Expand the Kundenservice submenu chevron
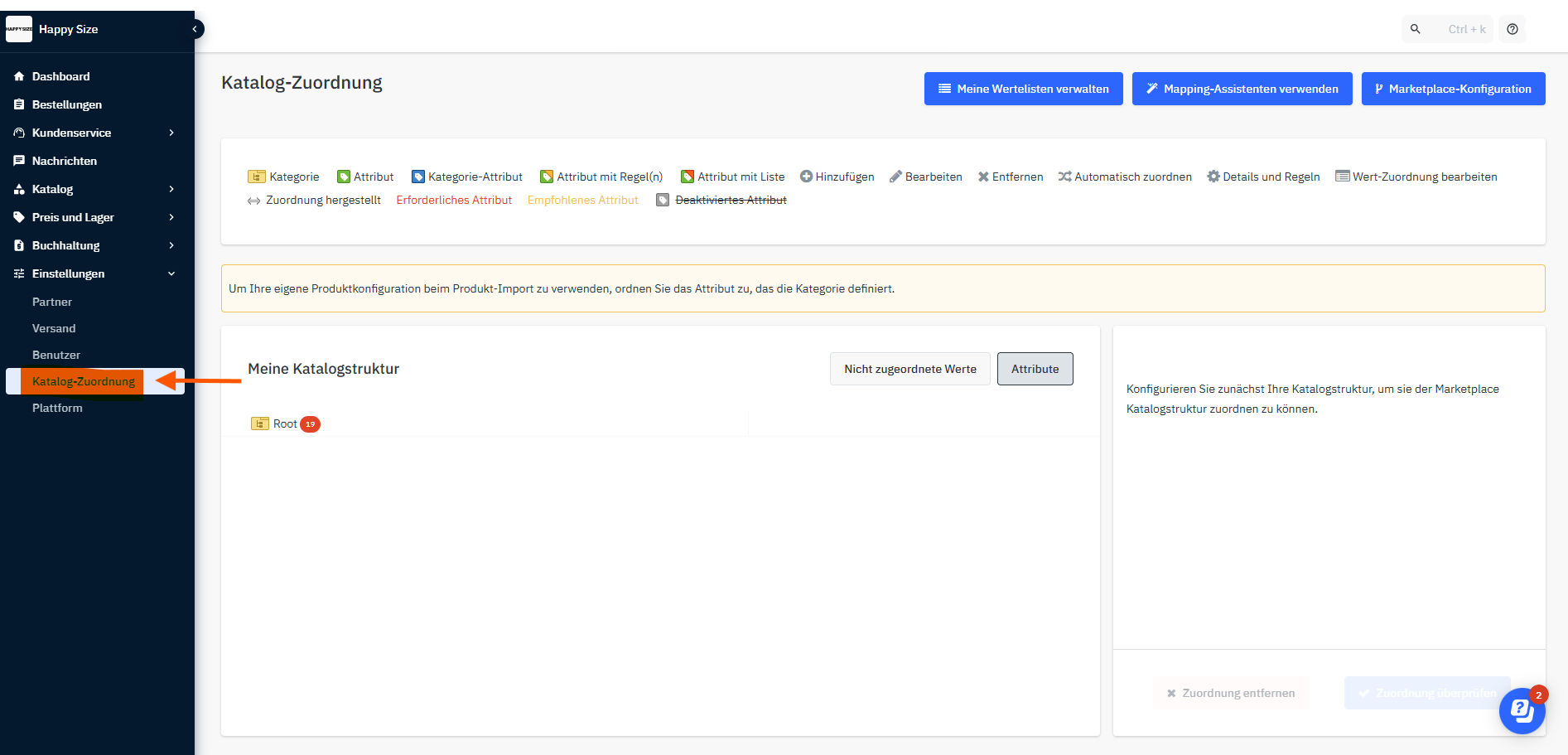Screen dimensions: 1568x755 [171, 133]
